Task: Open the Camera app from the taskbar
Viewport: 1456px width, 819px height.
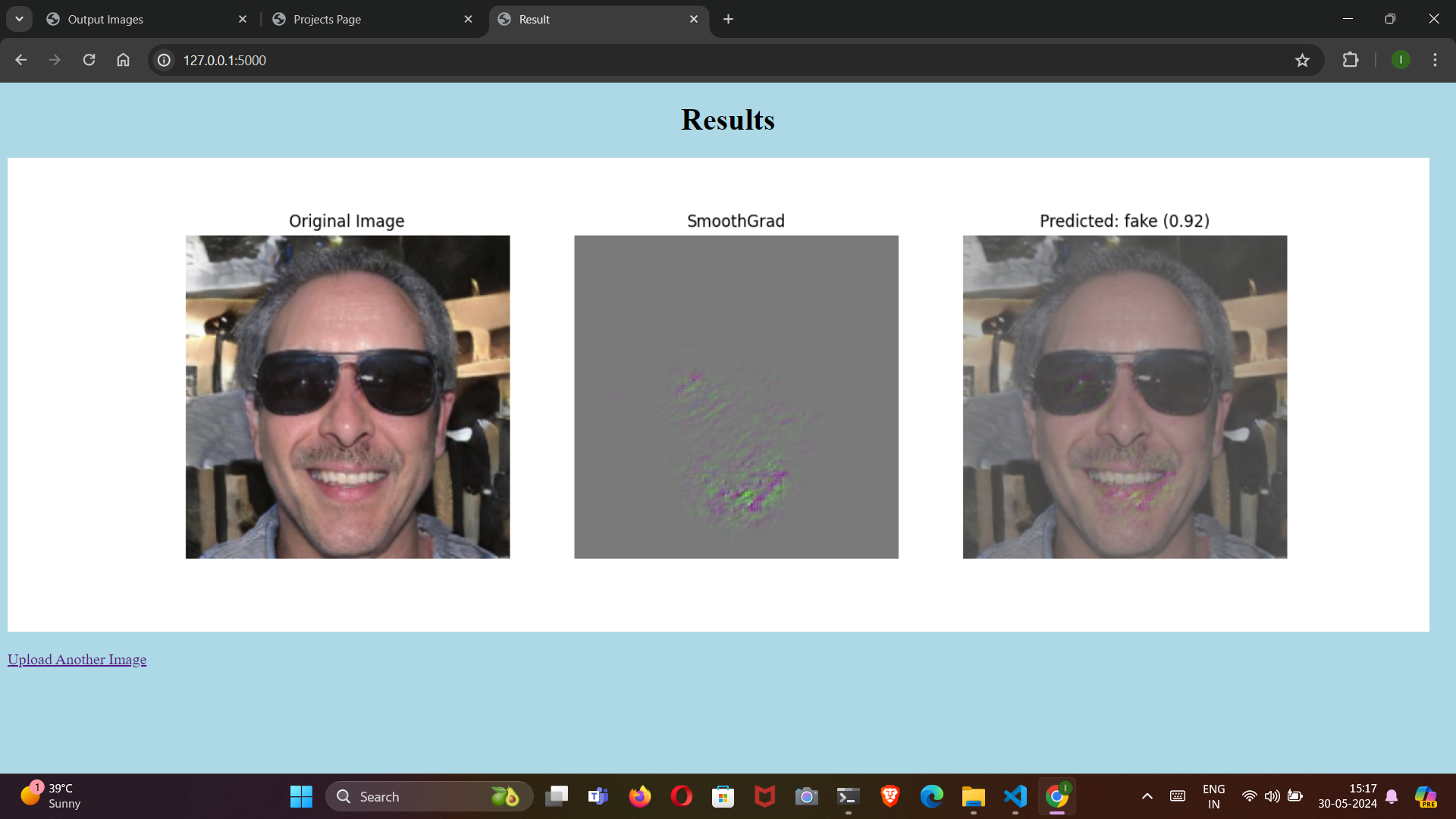Action: 806,796
